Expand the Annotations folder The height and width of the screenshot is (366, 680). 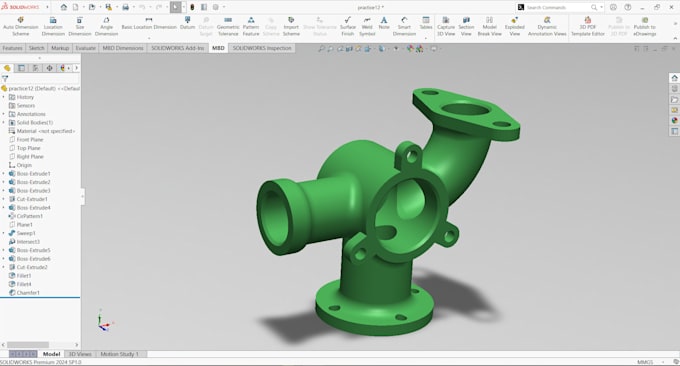coord(4,114)
